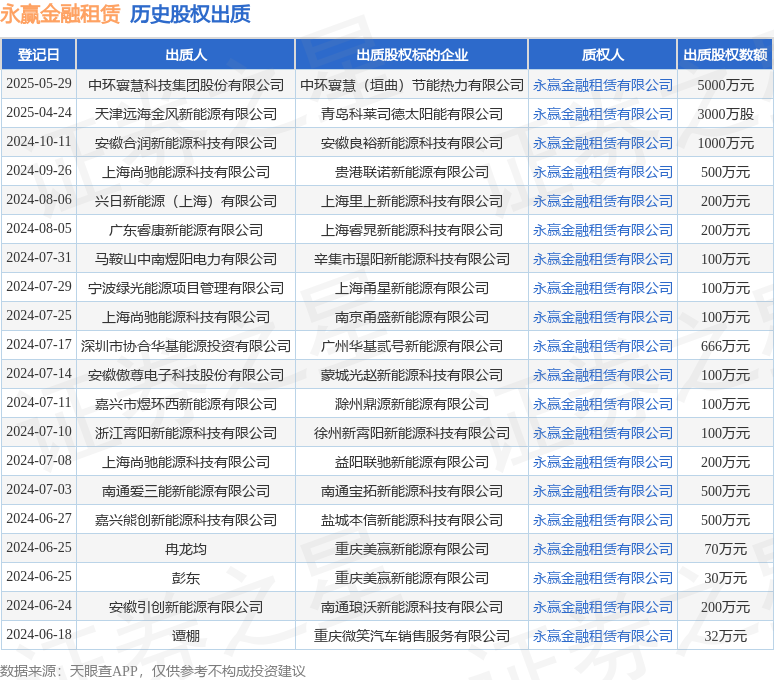Select the 永赢金融租赁 title text

[x=60, y=14]
